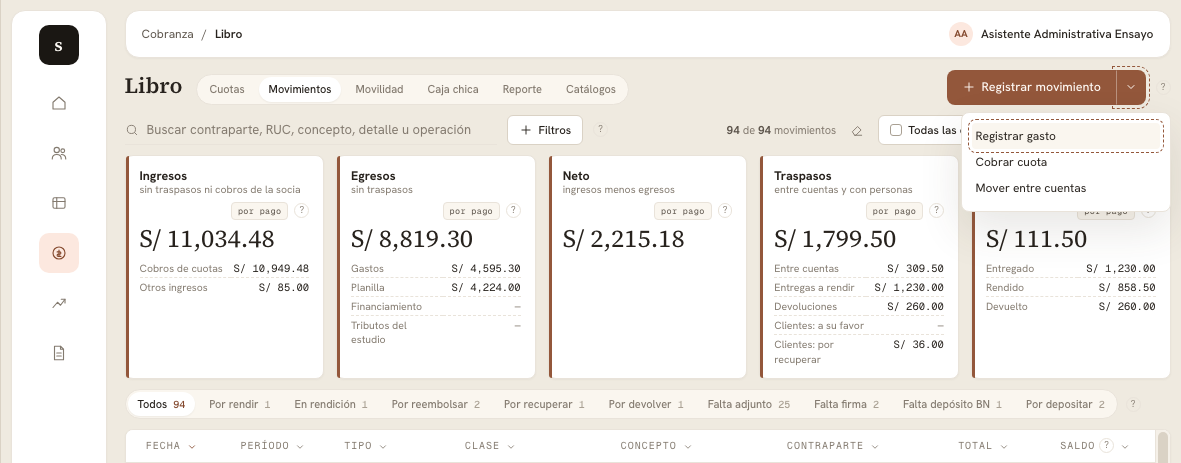Select the Todos 94 filter chip

coord(161,404)
